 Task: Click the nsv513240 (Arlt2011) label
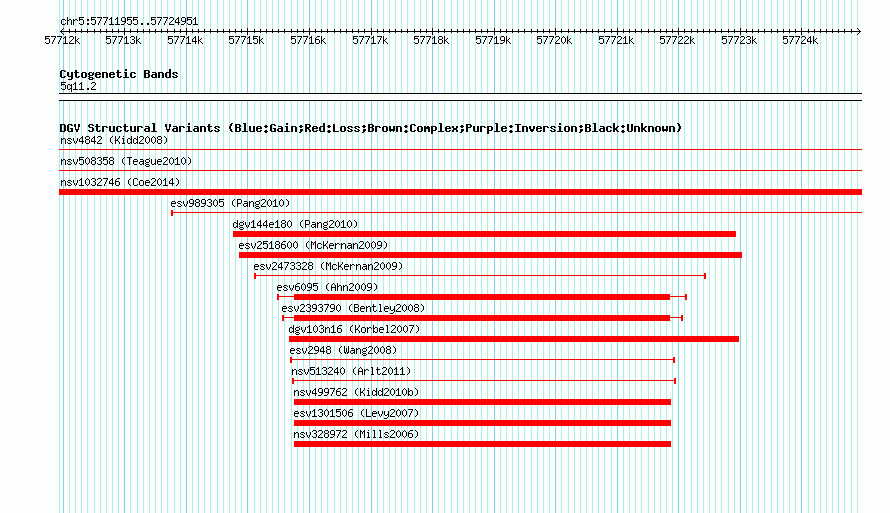351,371
